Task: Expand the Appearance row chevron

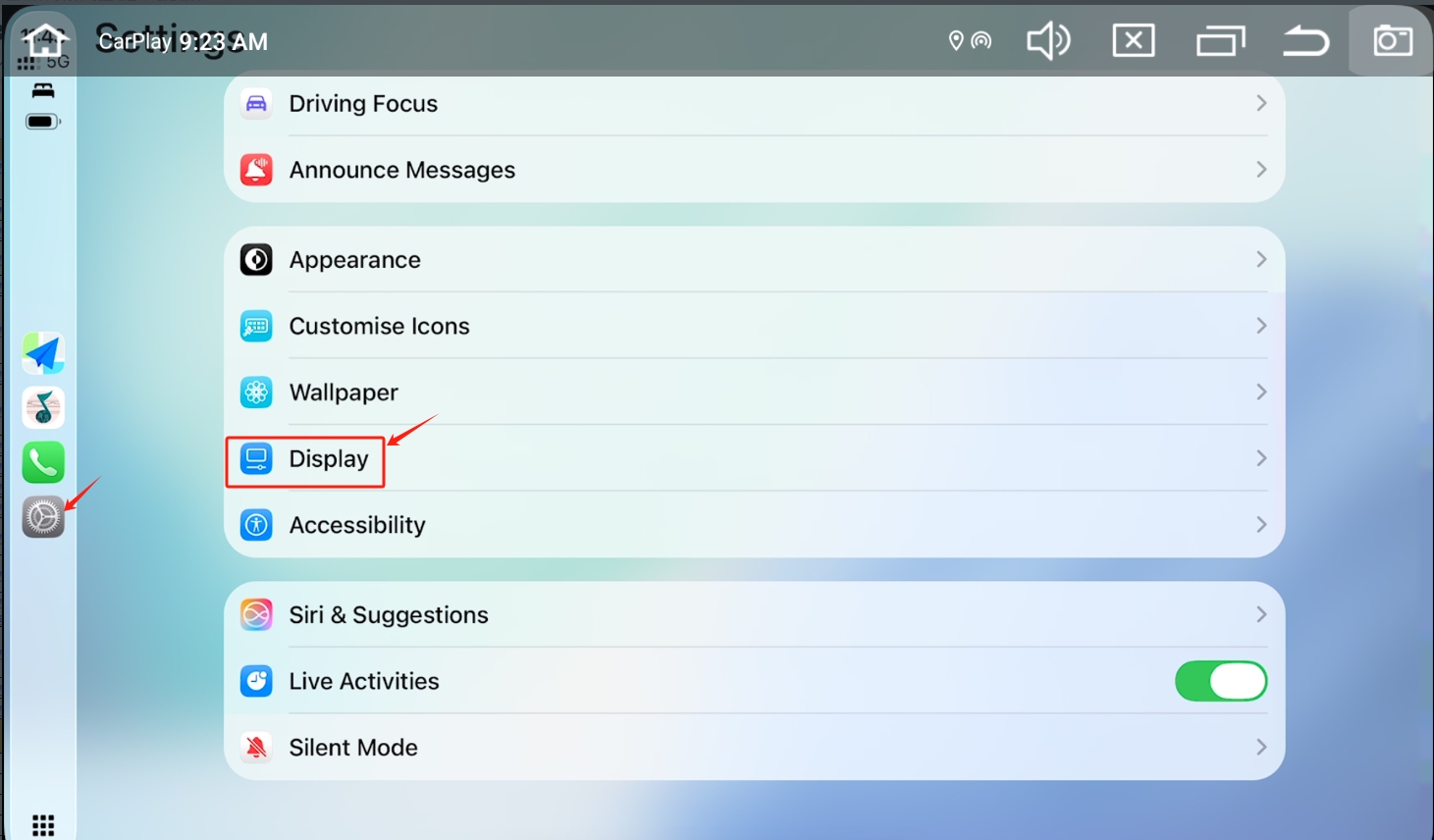Action: tap(1261, 259)
